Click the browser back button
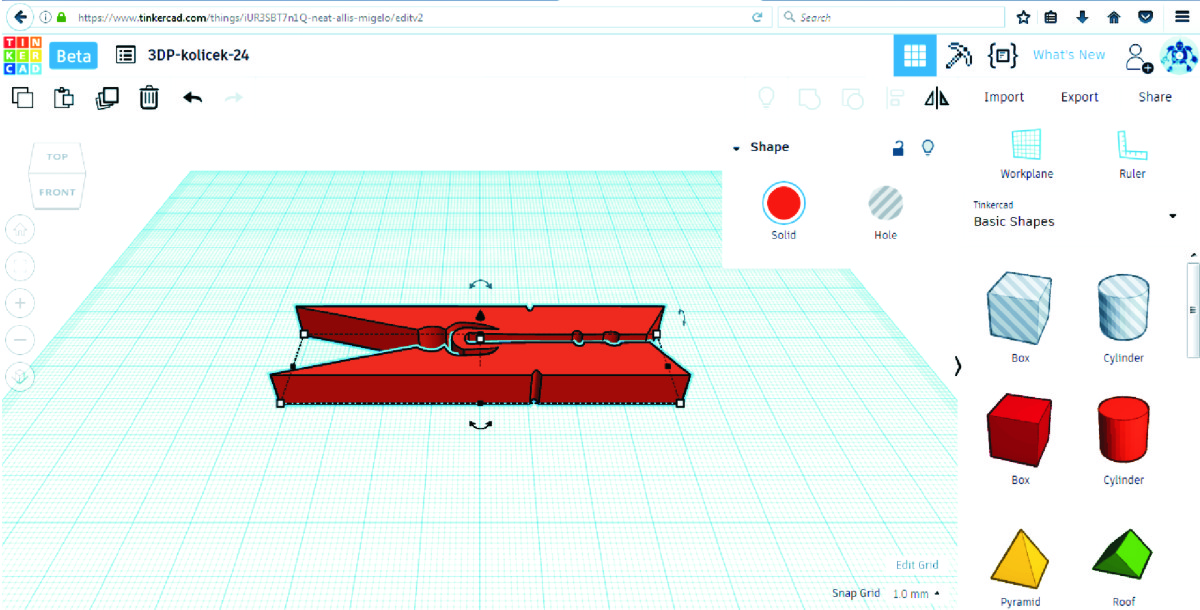The width and height of the screenshot is (1200, 610). click(x=19, y=17)
